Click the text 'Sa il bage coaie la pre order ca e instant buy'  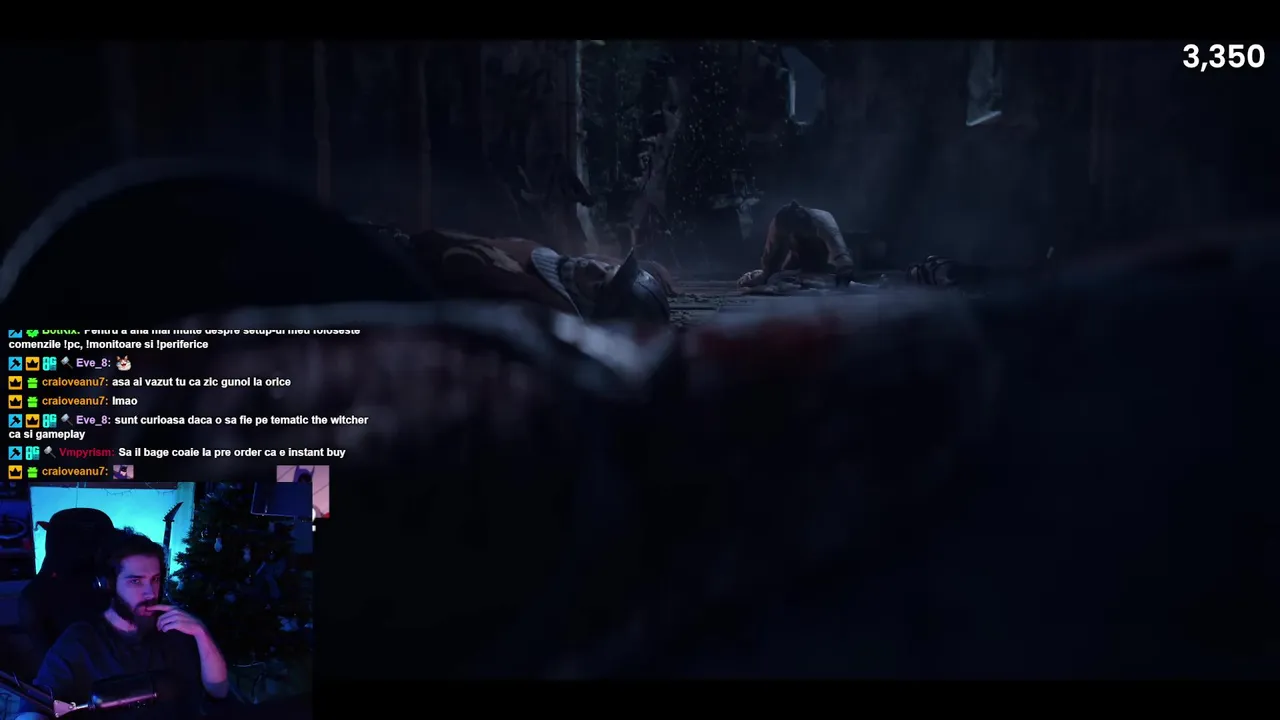tap(232, 452)
